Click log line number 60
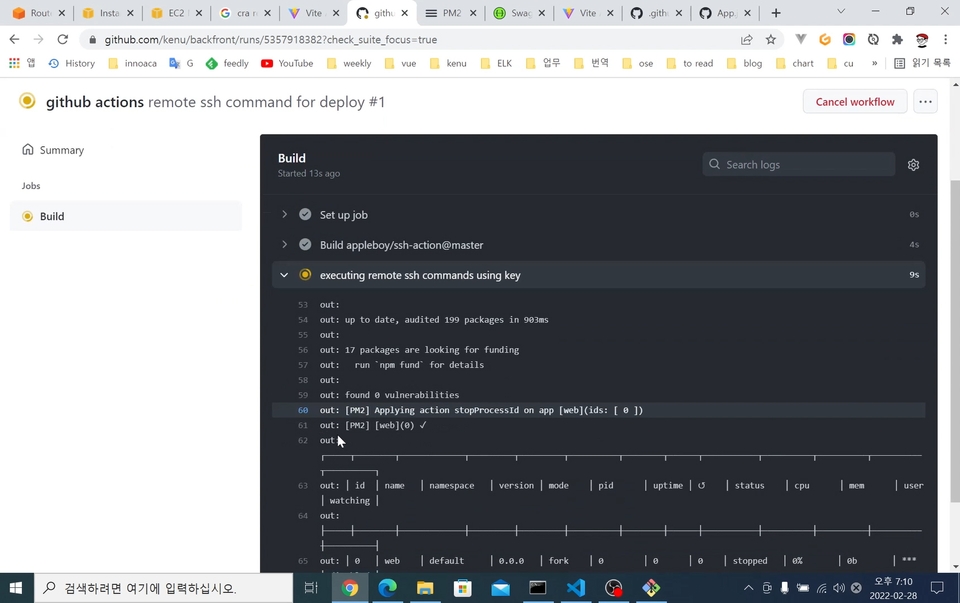The image size is (960, 603). 302,410
